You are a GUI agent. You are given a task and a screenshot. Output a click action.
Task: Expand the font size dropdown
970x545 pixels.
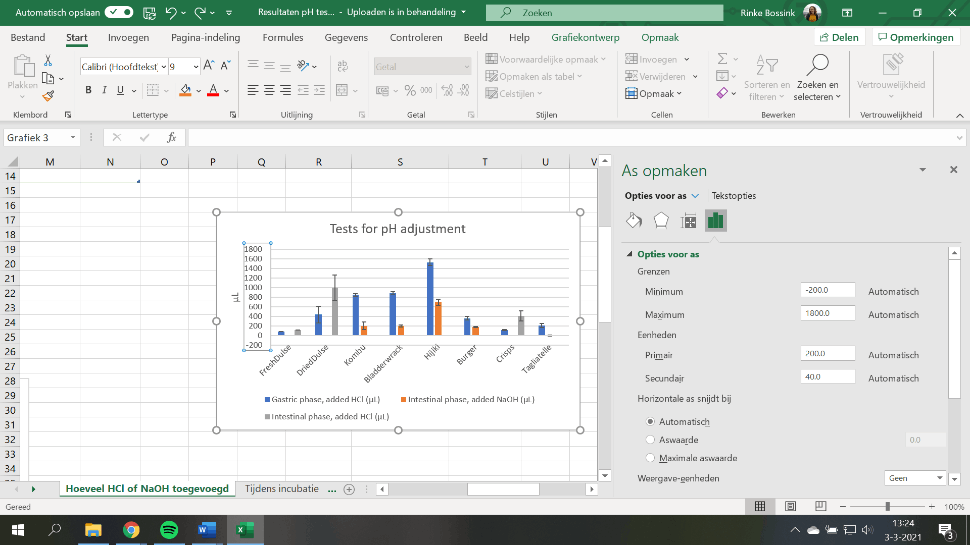tap(194, 66)
